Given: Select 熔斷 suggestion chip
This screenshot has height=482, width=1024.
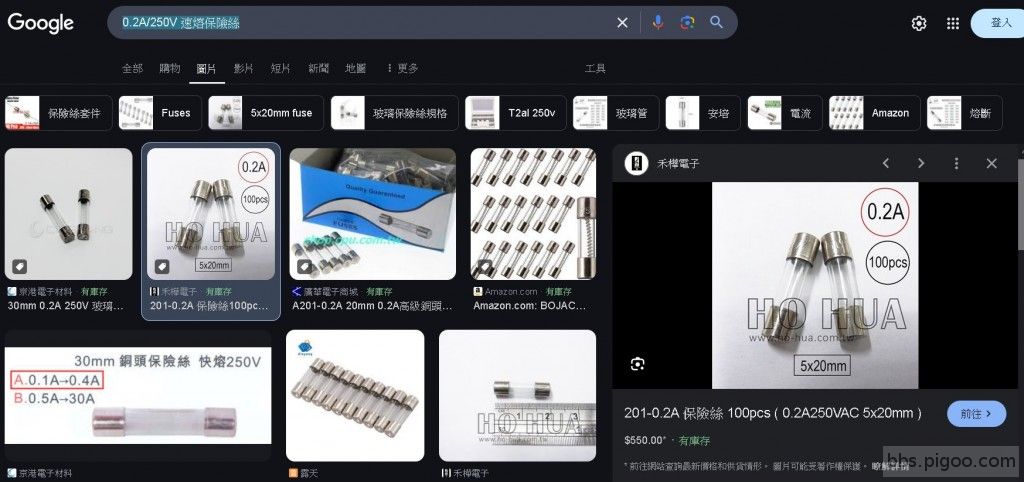Looking at the screenshot, I should [x=965, y=113].
